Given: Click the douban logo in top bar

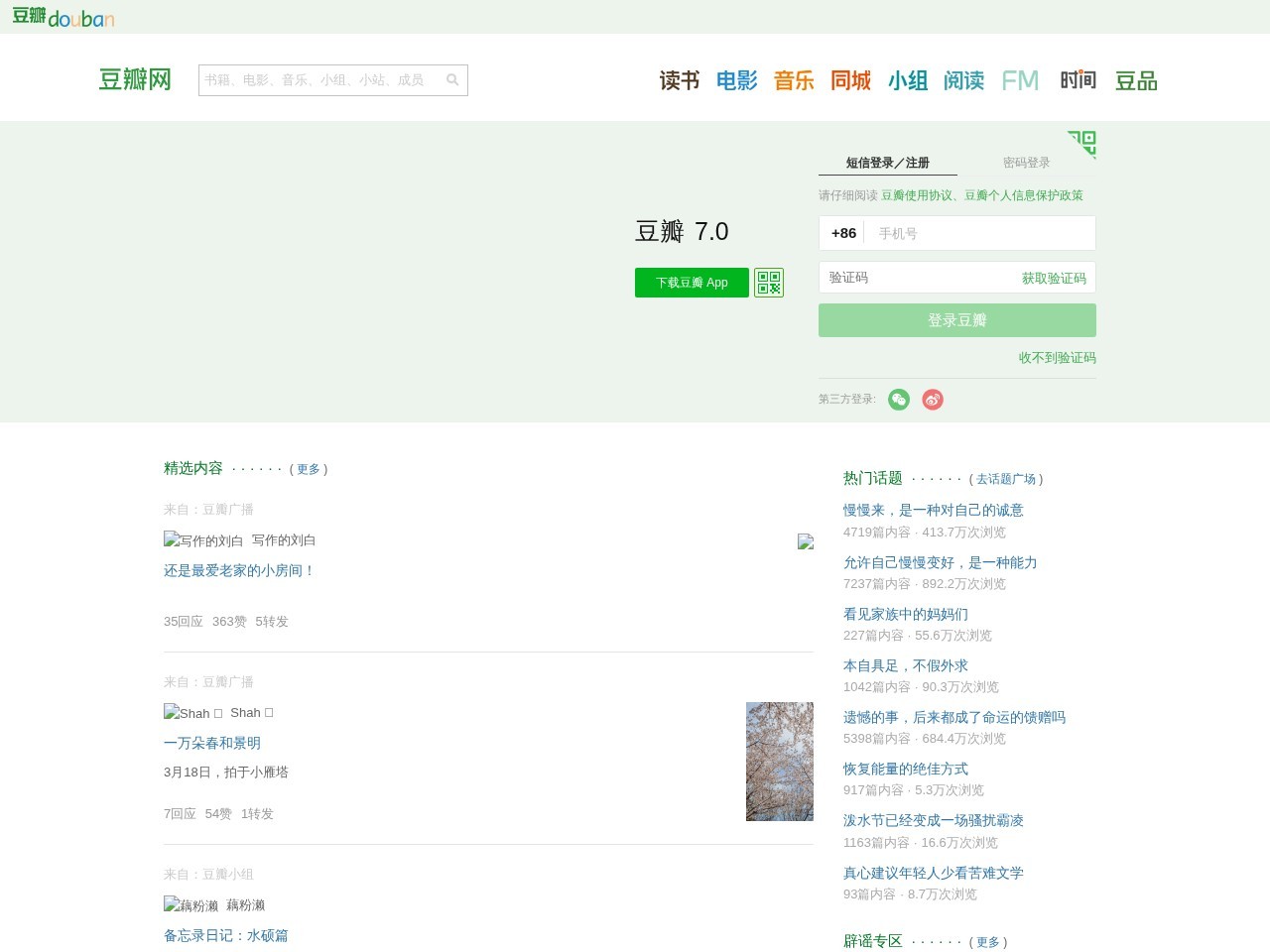Looking at the screenshot, I should pyautogui.click(x=63, y=17).
